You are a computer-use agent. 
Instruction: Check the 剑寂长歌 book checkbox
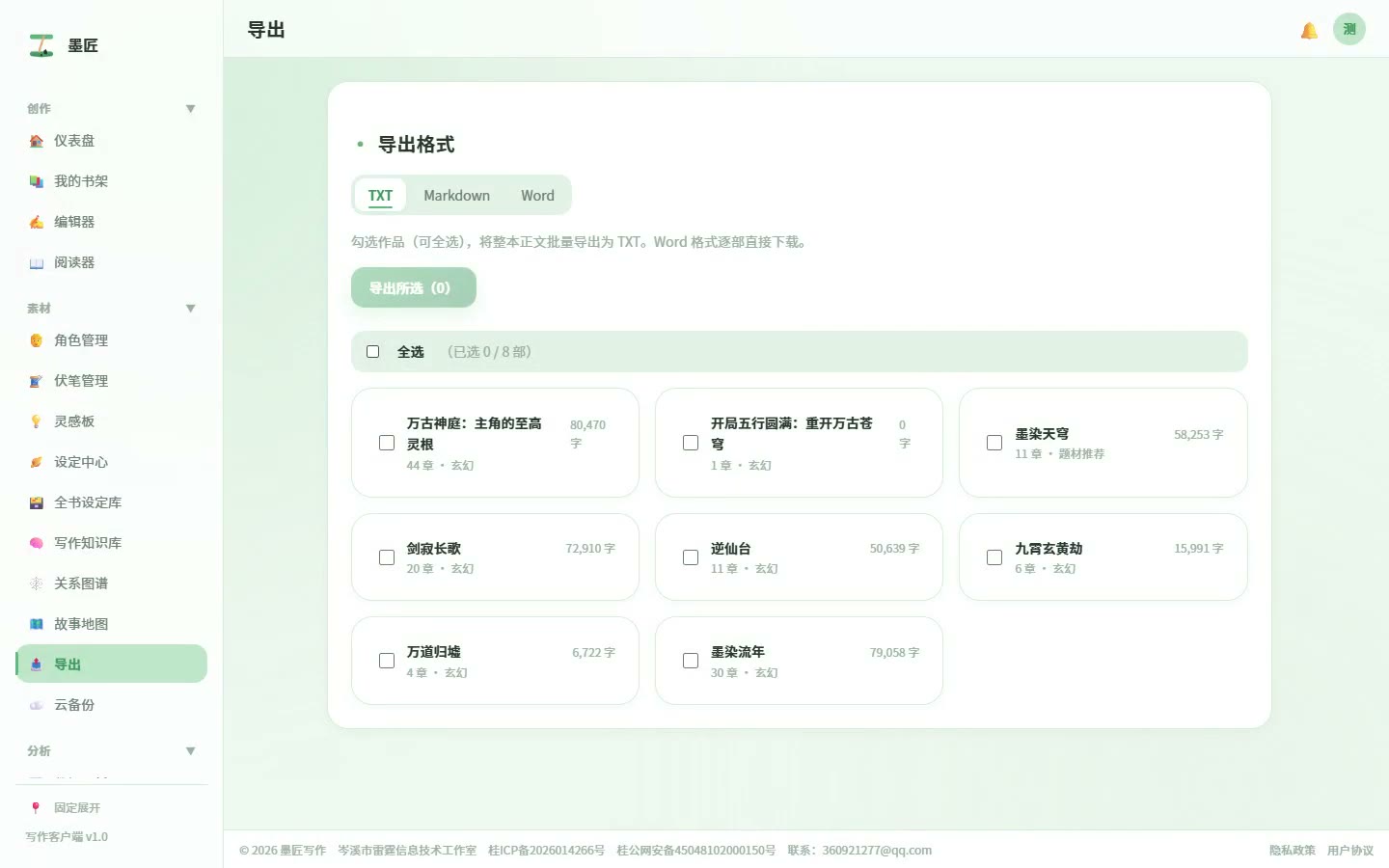point(387,557)
